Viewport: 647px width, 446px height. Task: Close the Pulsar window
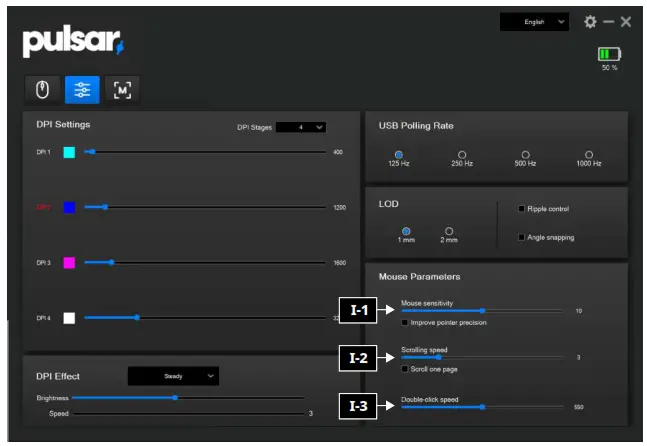626,22
